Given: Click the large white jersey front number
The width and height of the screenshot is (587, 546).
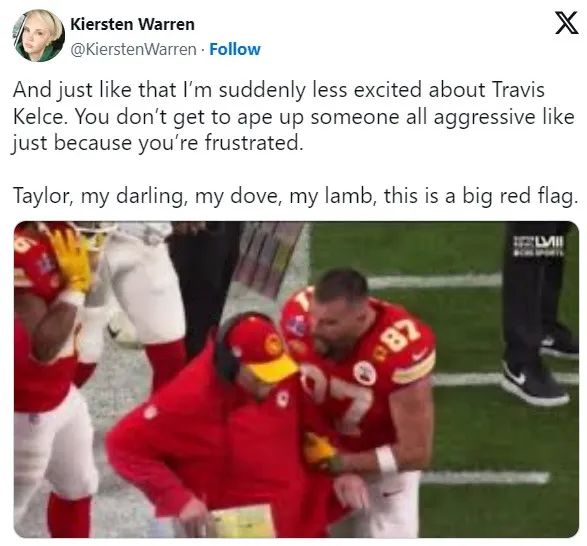Looking at the screenshot, I should 341,399.
